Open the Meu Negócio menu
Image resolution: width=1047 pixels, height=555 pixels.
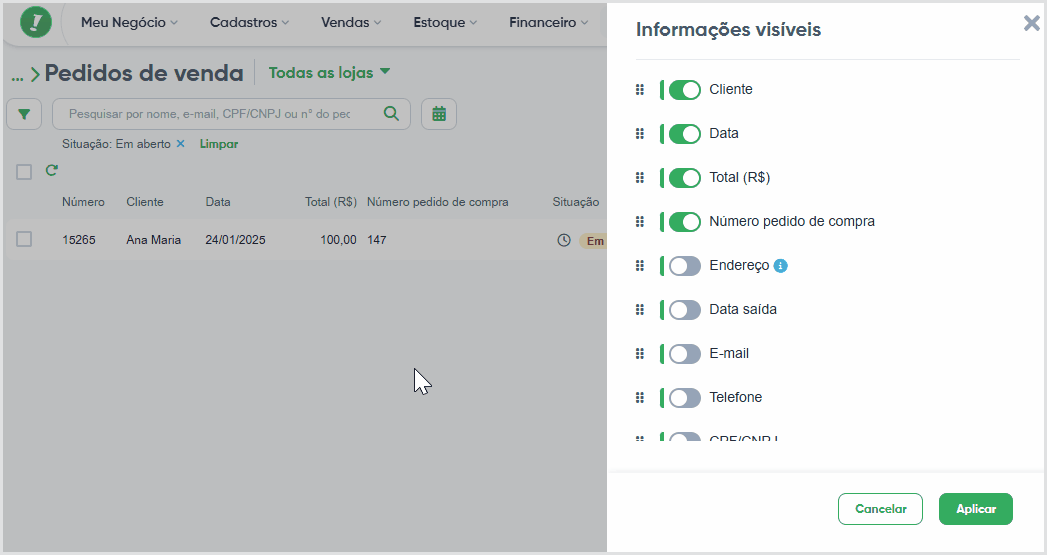[x=130, y=22]
